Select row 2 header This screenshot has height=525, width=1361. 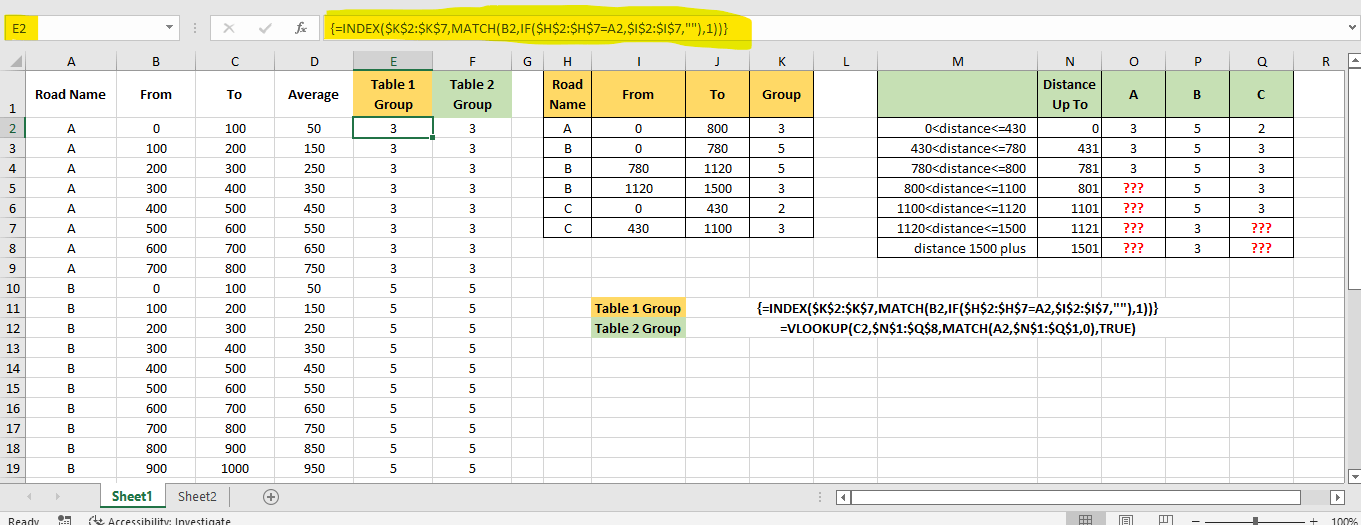coord(12,128)
